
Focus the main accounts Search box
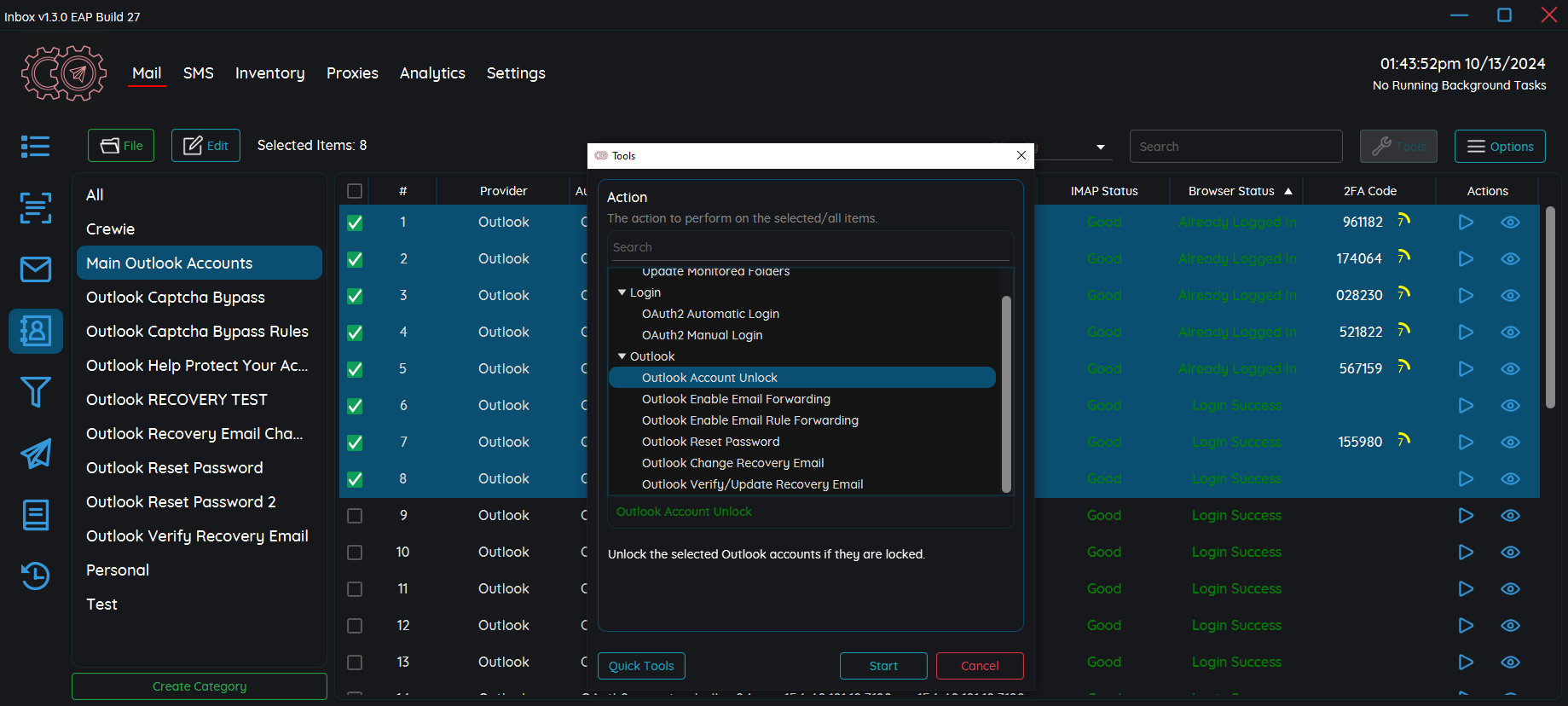(x=1235, y=146)
